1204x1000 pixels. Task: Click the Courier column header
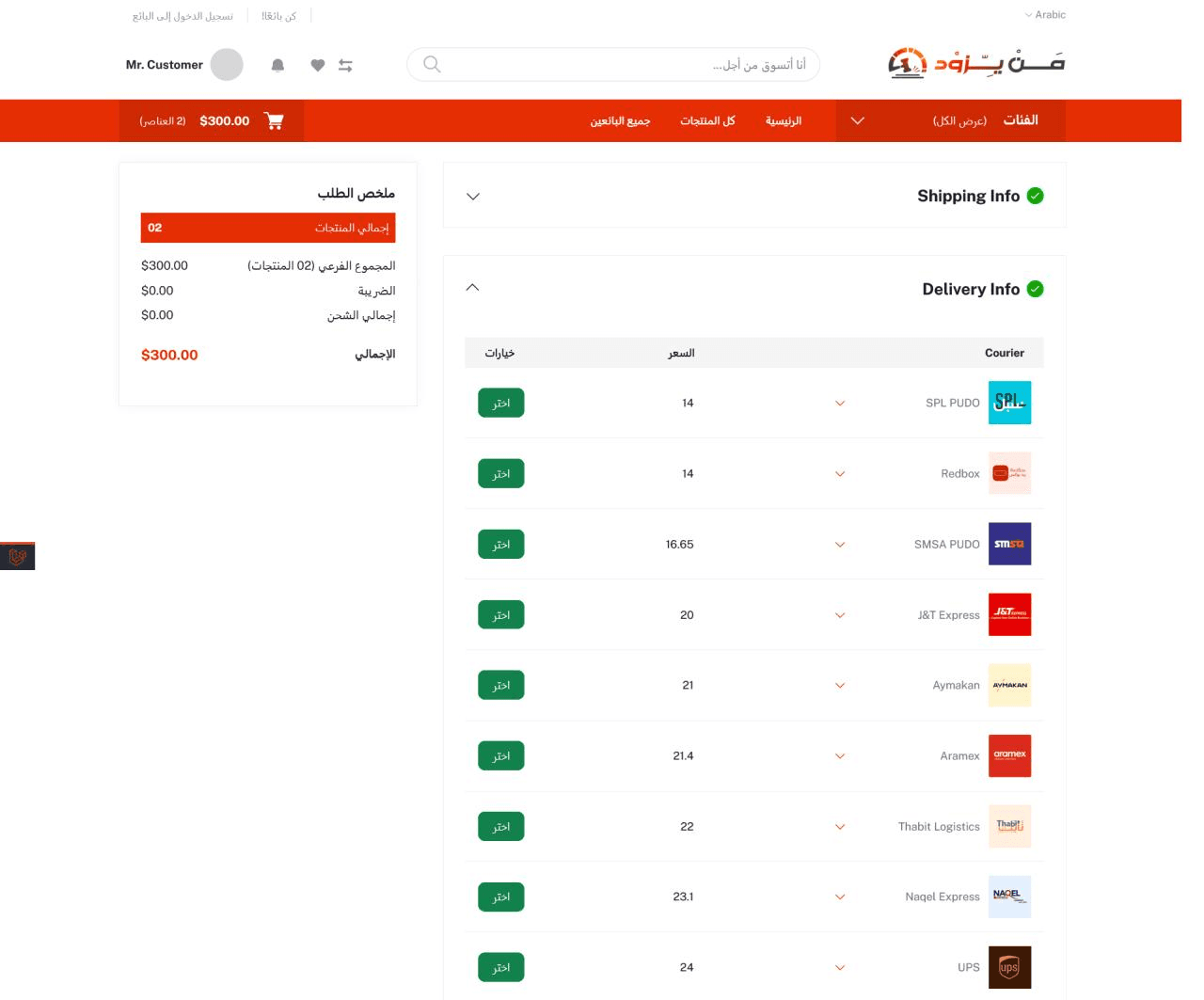tap(1005, 353)
